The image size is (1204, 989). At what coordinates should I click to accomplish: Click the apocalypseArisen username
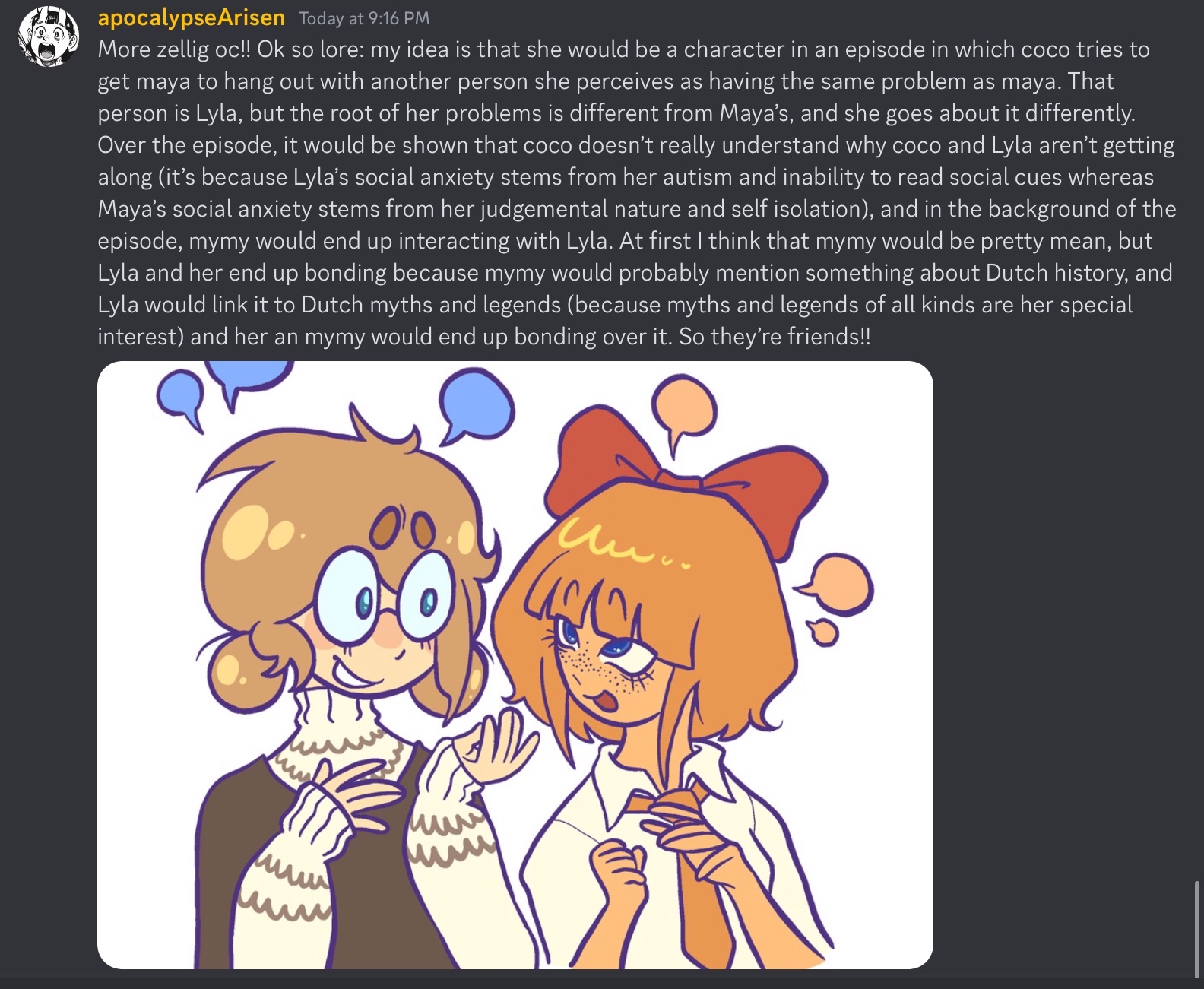coord(192,17)
